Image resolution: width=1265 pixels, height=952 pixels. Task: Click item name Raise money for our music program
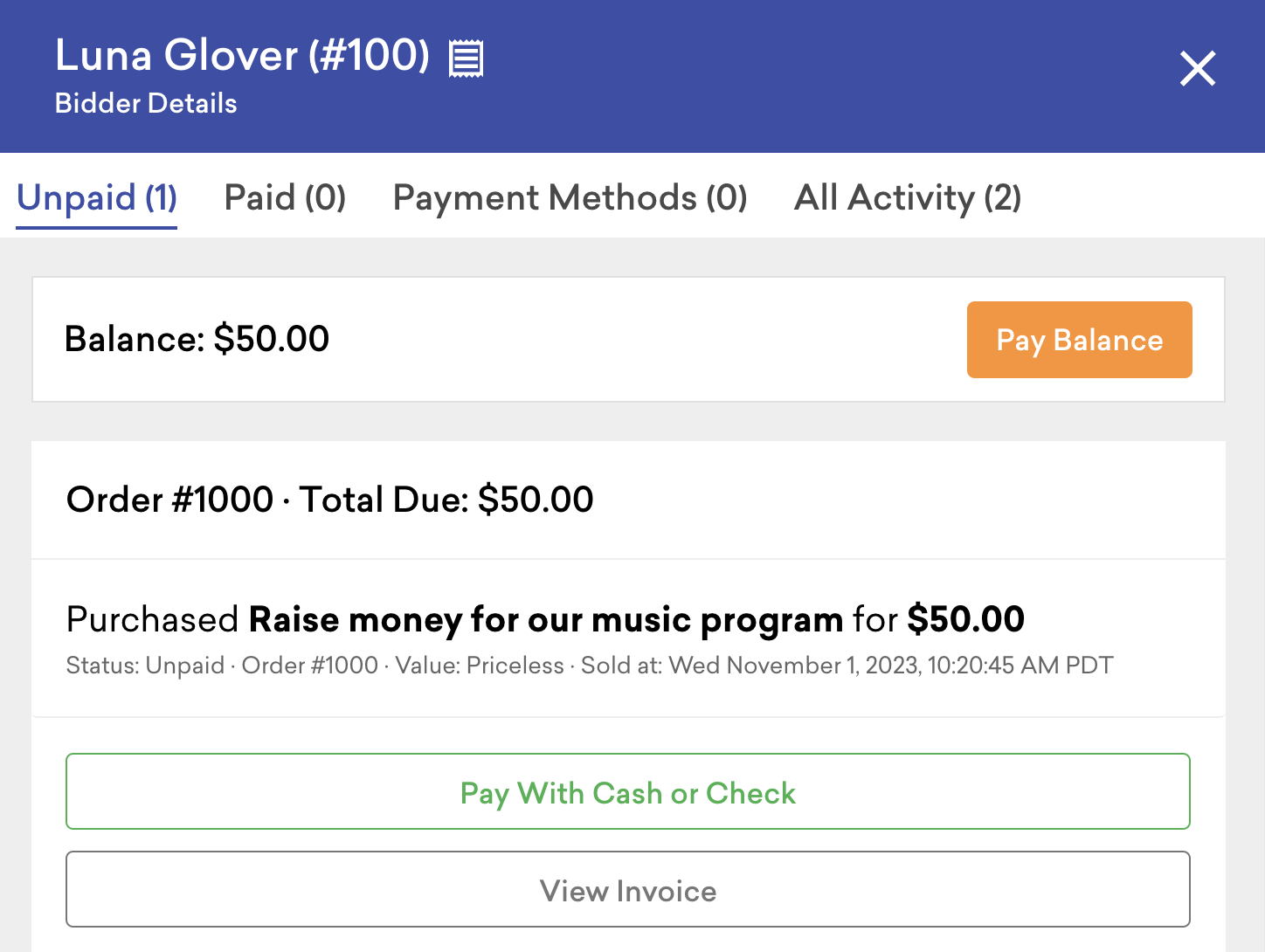point(546,619)
